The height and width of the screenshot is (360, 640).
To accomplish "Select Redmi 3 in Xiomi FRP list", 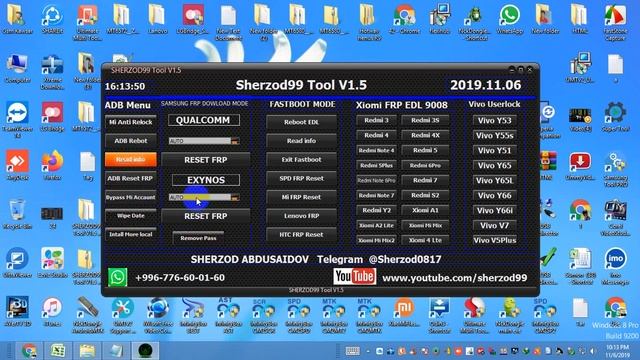I will click(x=376, y=120).
